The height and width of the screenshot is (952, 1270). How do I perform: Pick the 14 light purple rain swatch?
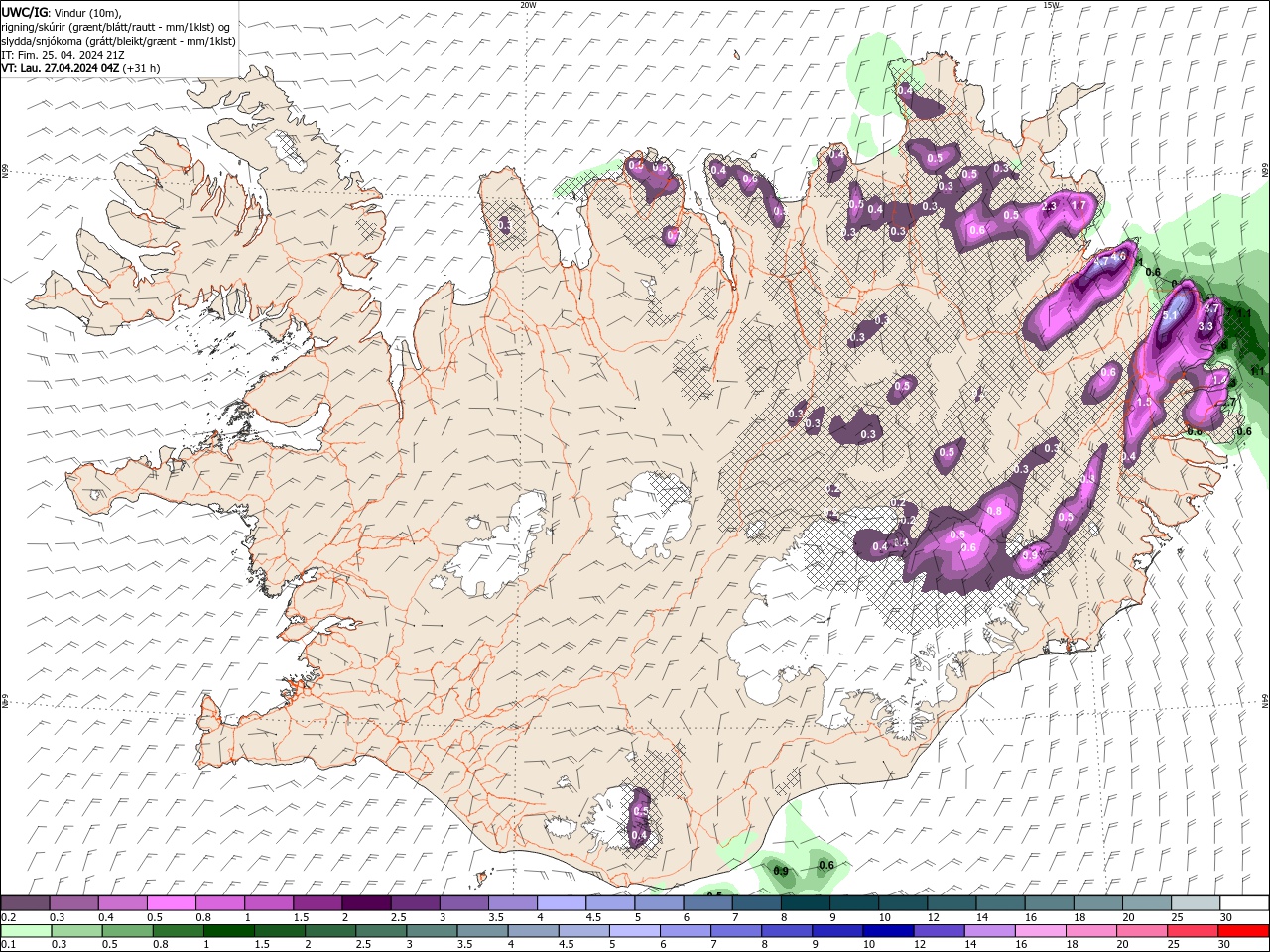pyautogui.click(x=988, y=931)
